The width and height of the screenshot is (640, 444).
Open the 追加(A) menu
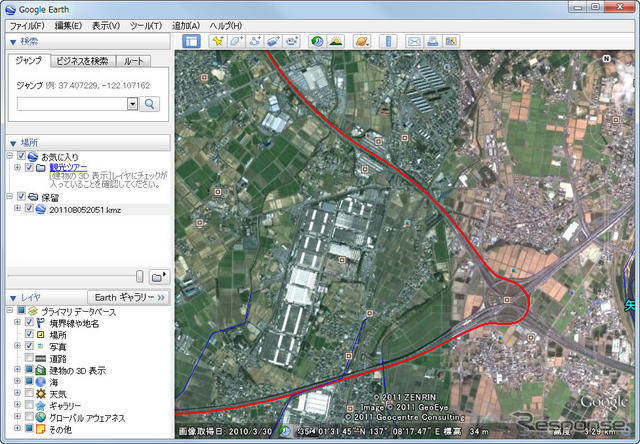[x=186, y=26]
